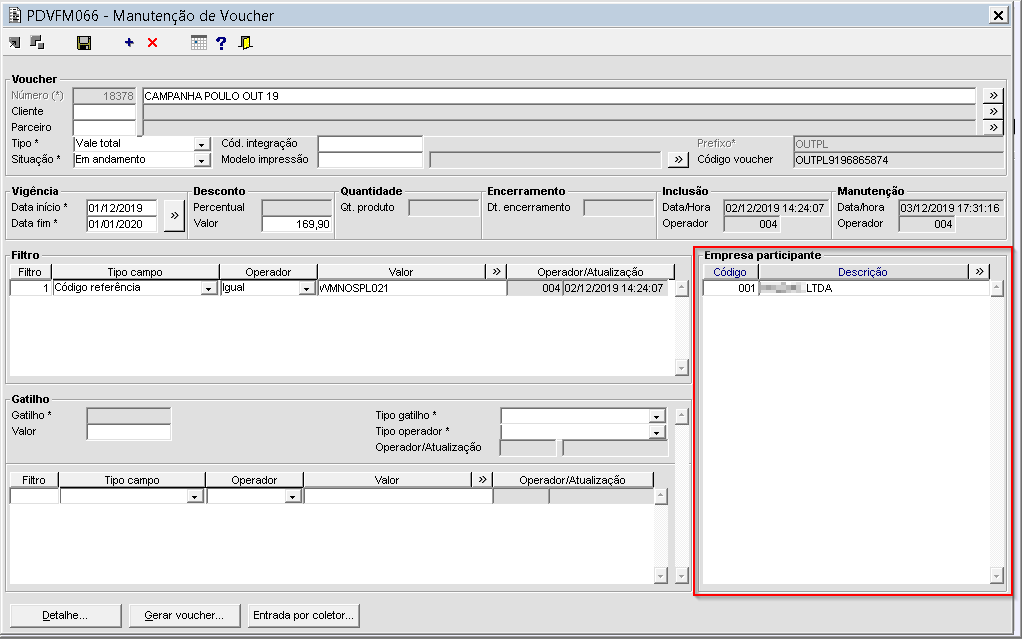Image resolution: width=1022 pixels, height=639 pixels.
Task: Click Data fim field 01/01/2020
Action: (122, 224)
